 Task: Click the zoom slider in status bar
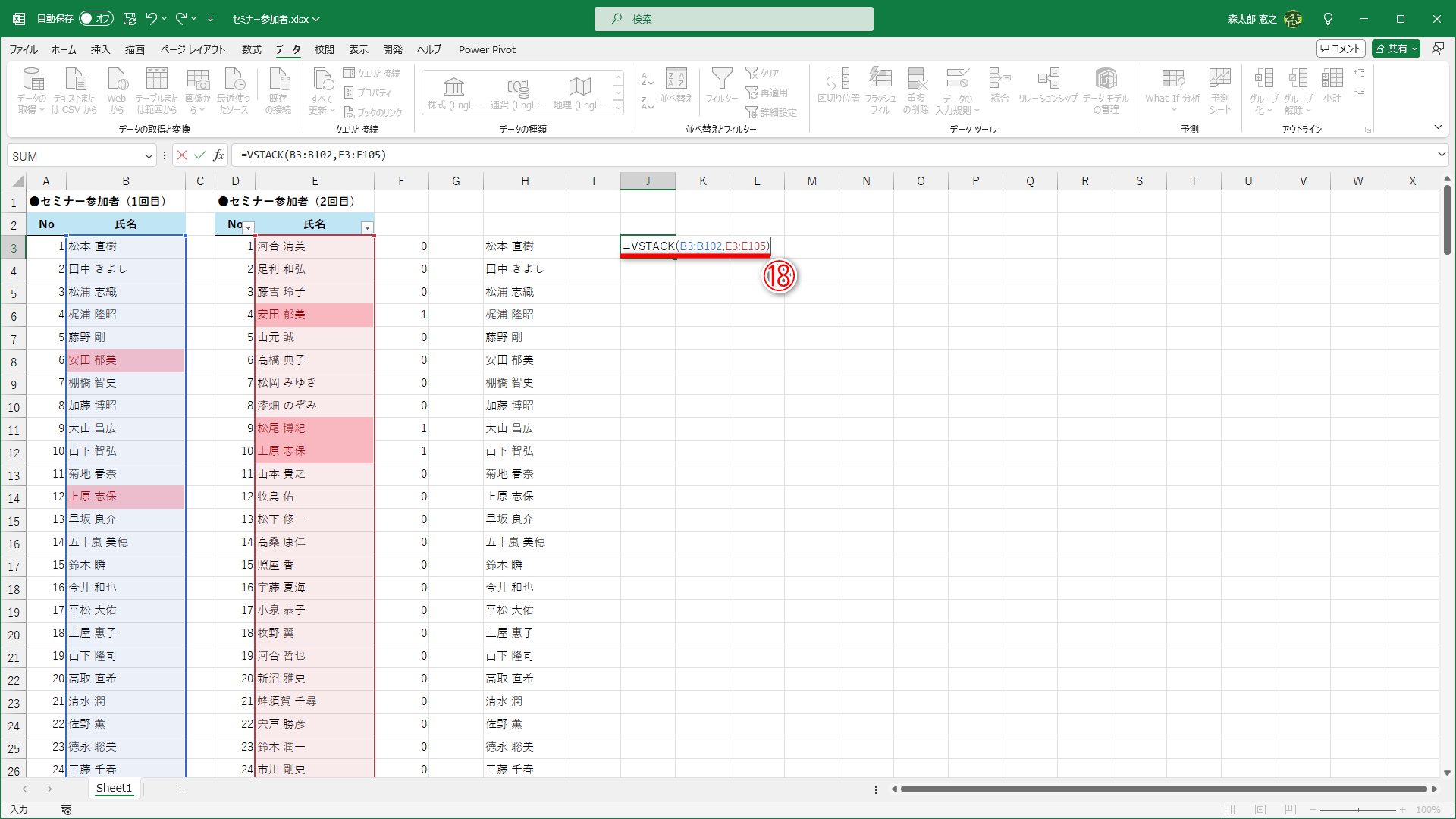pyautogui.click(x=1357, y=810)
